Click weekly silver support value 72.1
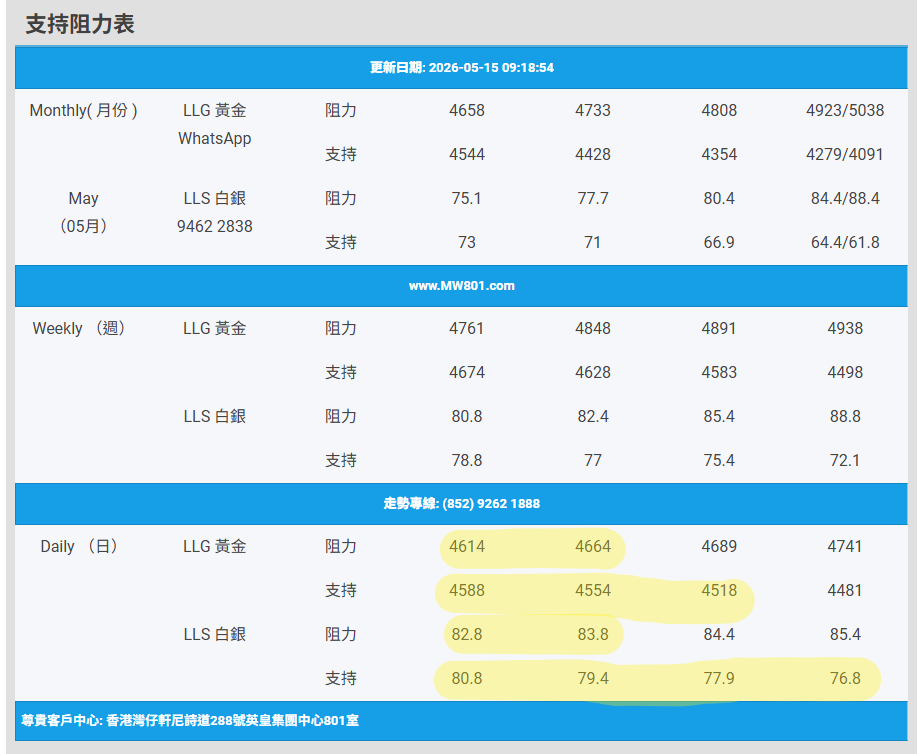Screen dimensions: 924x754 pos(845,460)
